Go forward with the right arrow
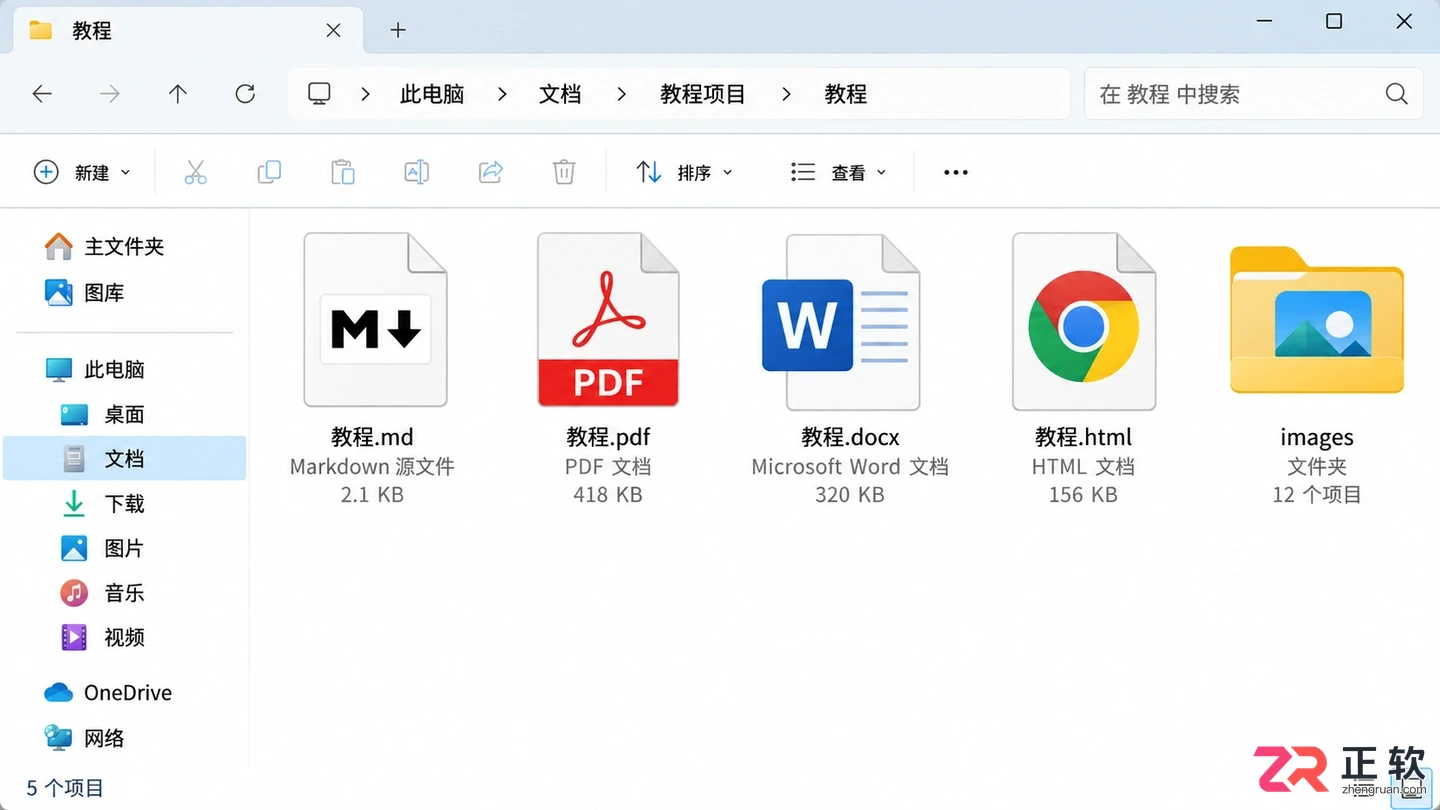Image resolution: width=1440 pixels, height=810 pixels. (110, 94)
